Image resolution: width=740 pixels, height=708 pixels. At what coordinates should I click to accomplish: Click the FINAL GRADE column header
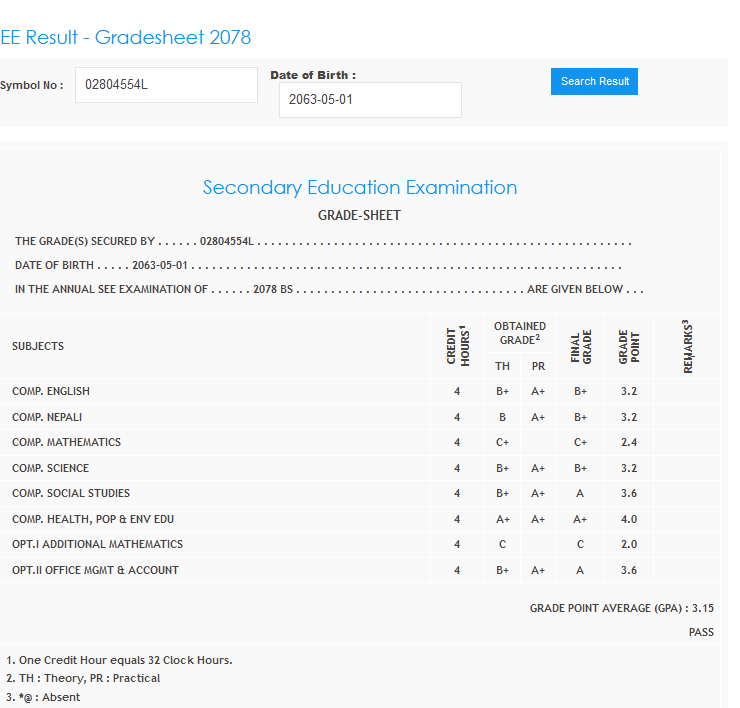pos(581,346)
